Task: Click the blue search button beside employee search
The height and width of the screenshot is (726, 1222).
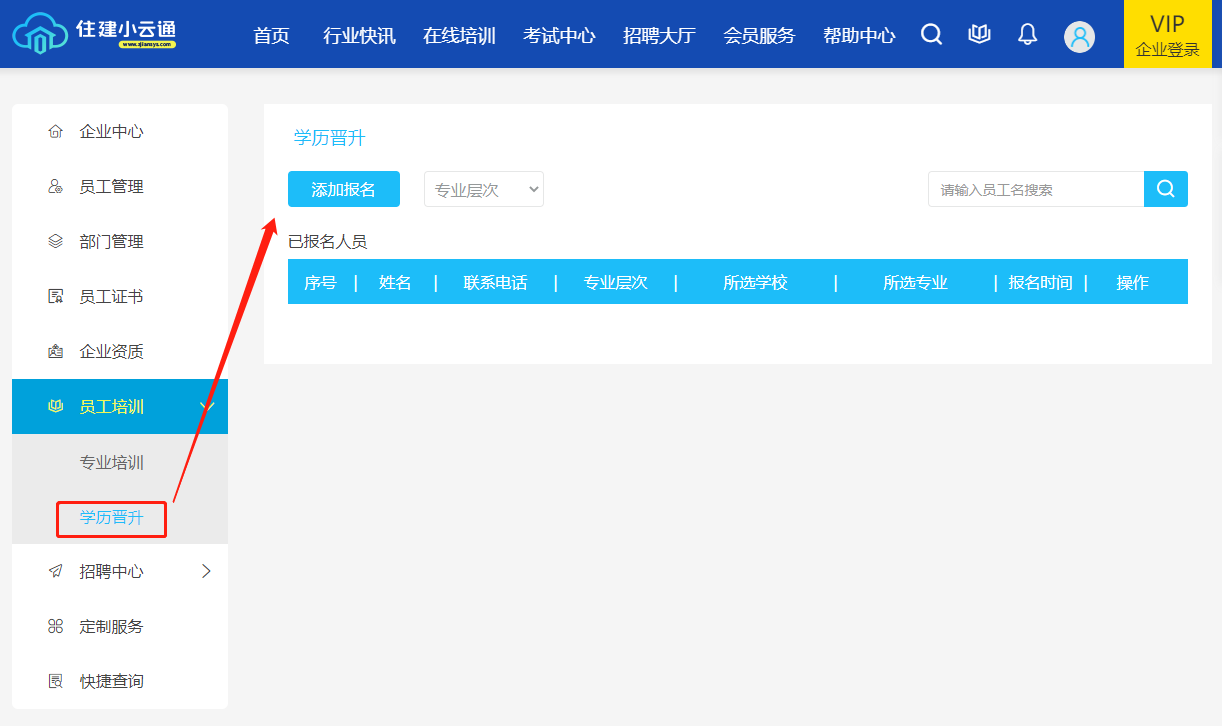Action: pos(1165,189)
